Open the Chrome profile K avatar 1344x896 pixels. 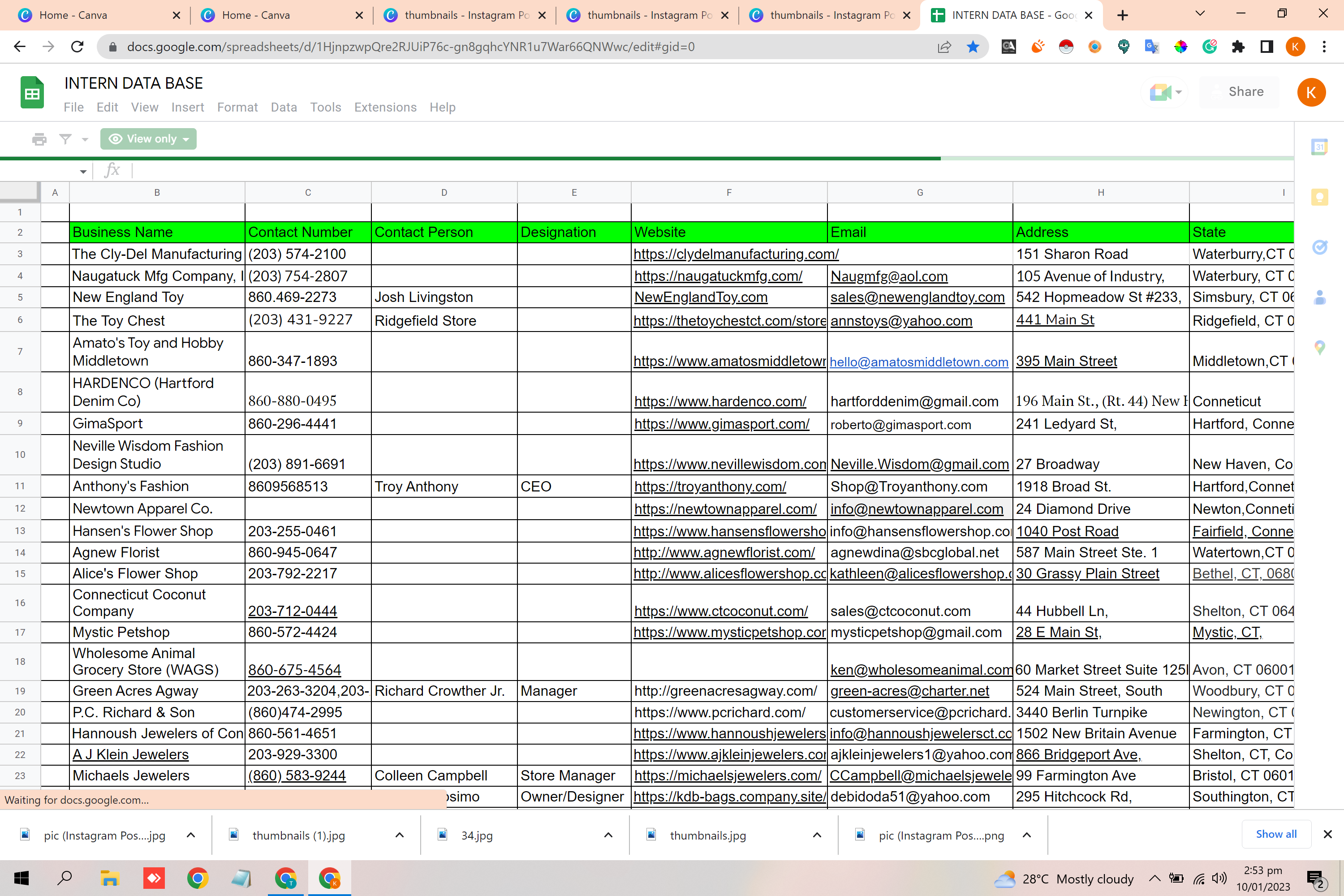click(x=1296, y=47)
